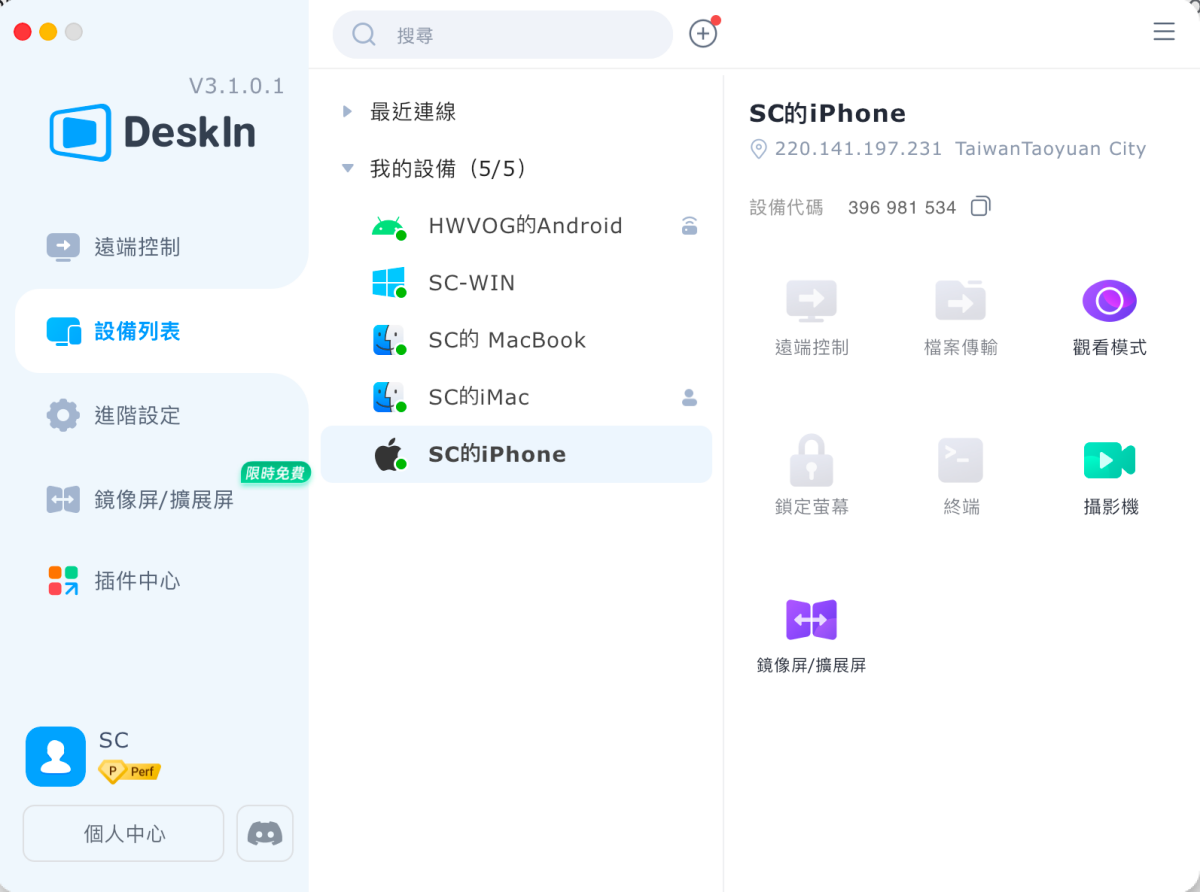Click the SC的iPhone title in detail panel
Screen dimensions: 1200x892
[827, 113]
